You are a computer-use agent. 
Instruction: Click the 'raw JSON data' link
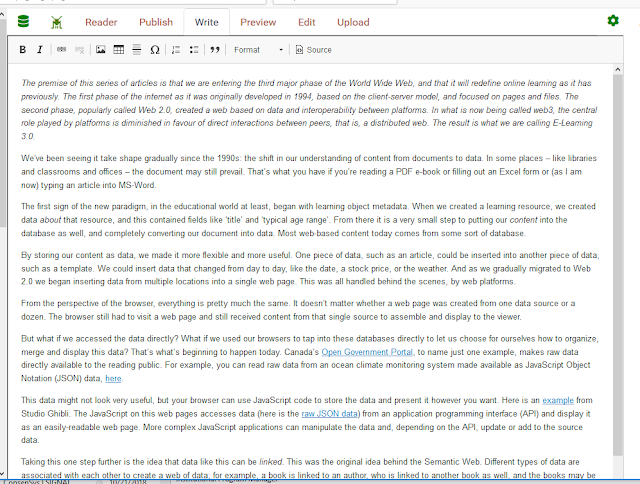pos(329,413)
